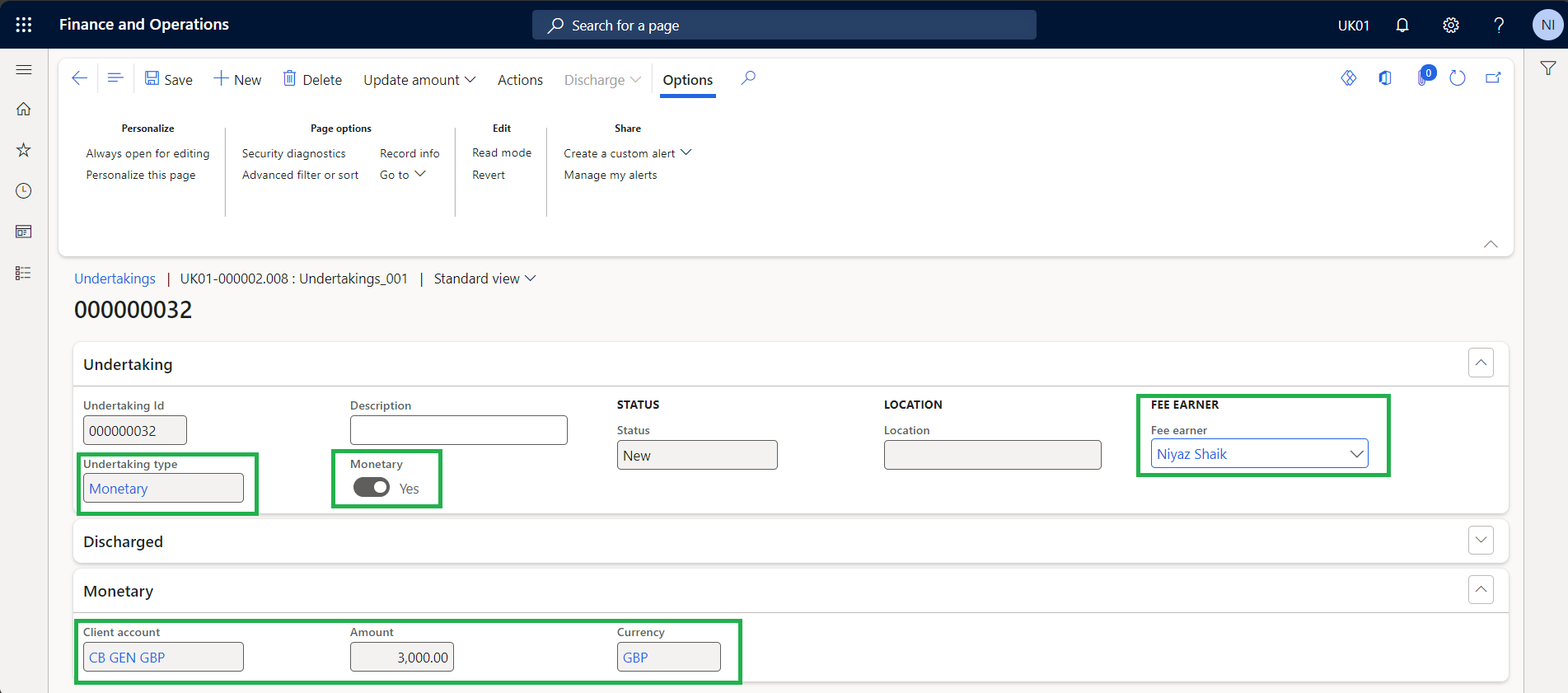The image size is (1568, 693).
Task: Open the Discharge menu
Action: (602, 80)
